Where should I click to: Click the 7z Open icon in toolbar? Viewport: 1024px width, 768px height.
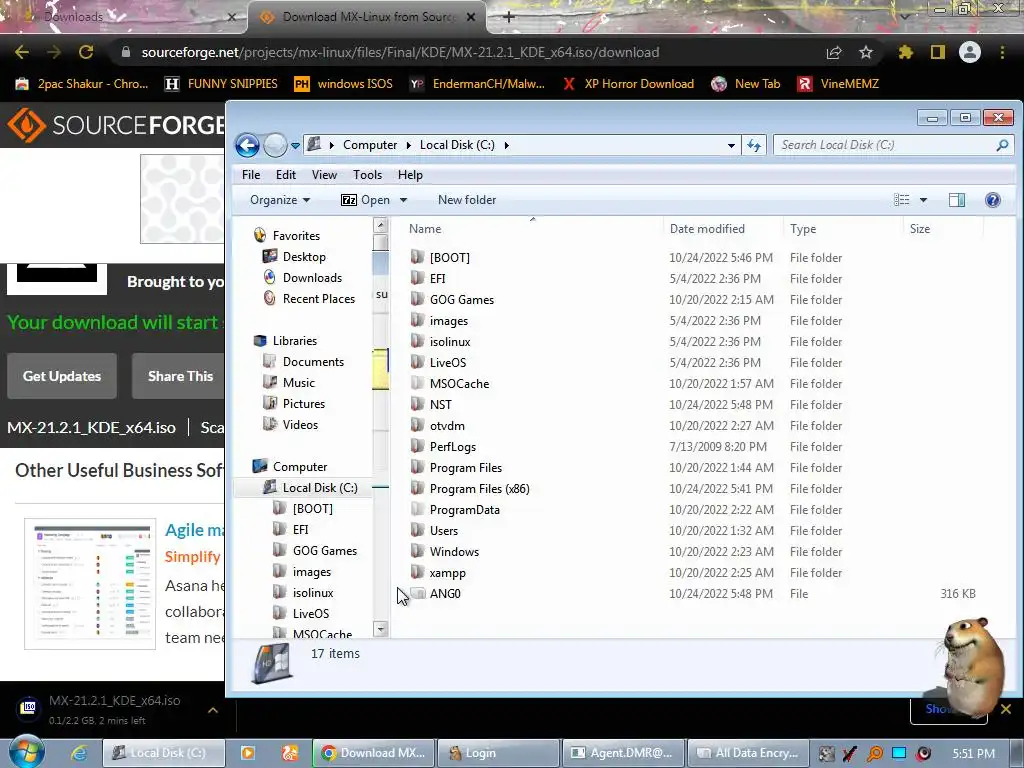pyautogui.click(x=349, y=200)
